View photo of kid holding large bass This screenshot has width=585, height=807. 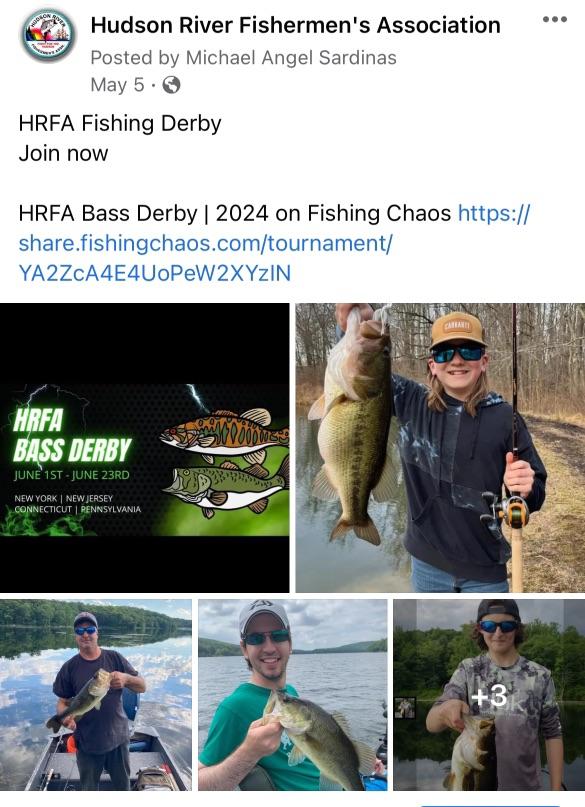point(440,448)
